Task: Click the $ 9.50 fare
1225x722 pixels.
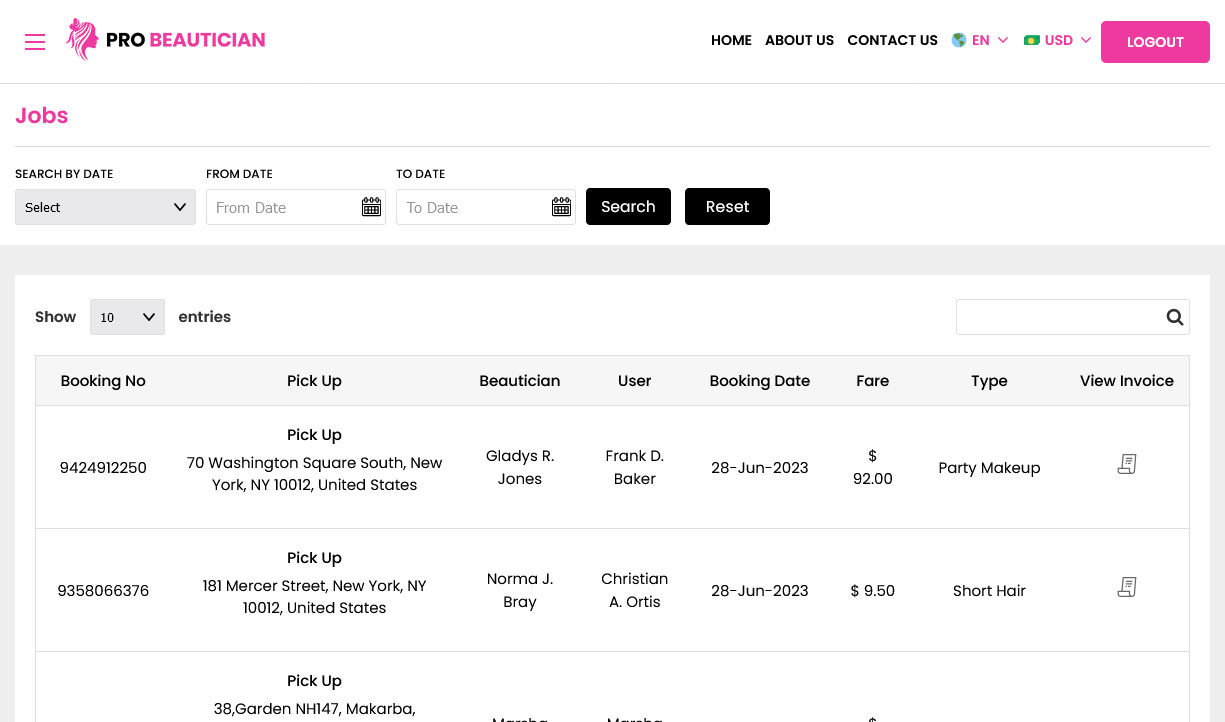Action: pyautogui.click(x=873, y=591)
